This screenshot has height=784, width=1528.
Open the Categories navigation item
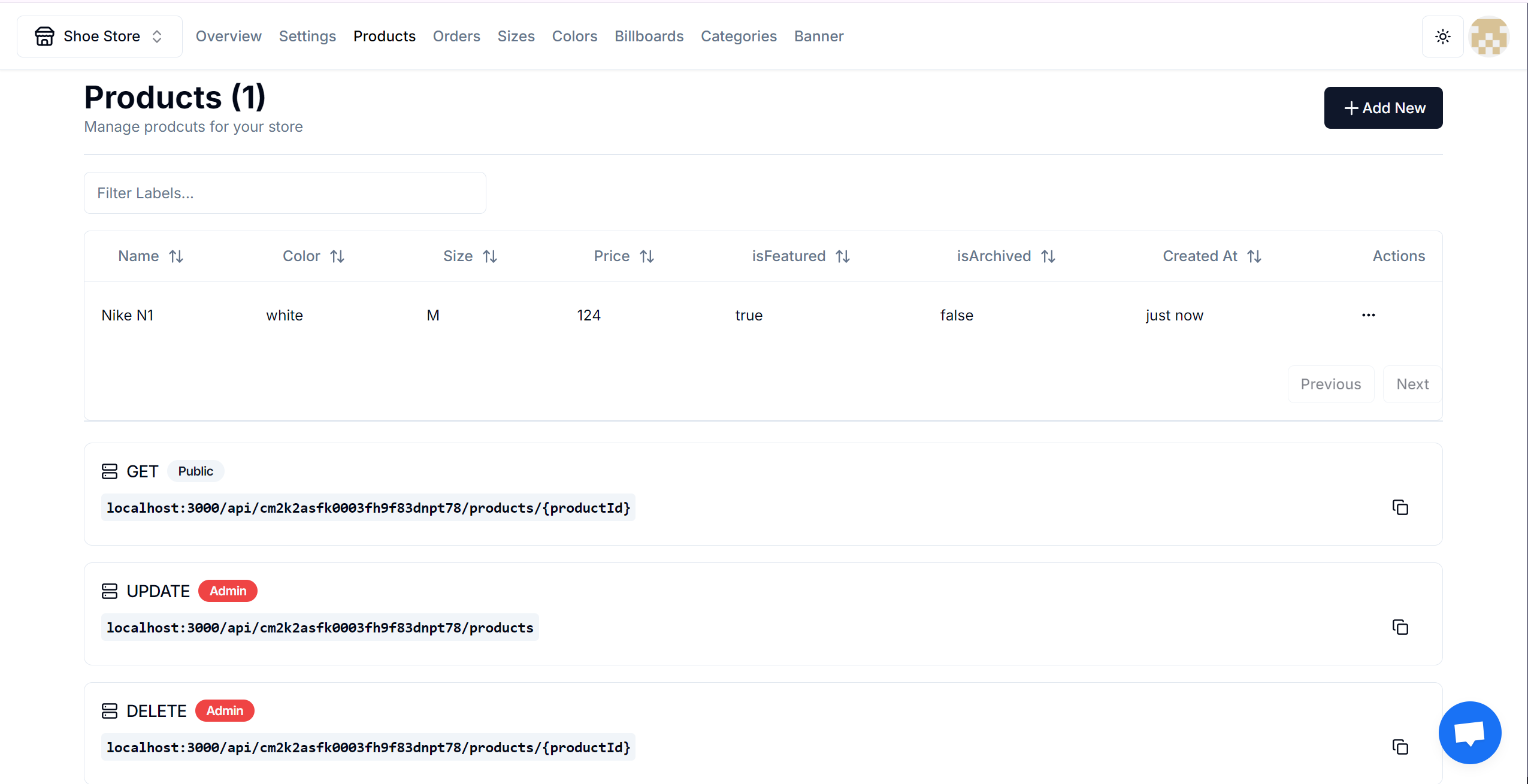(739, 37)
